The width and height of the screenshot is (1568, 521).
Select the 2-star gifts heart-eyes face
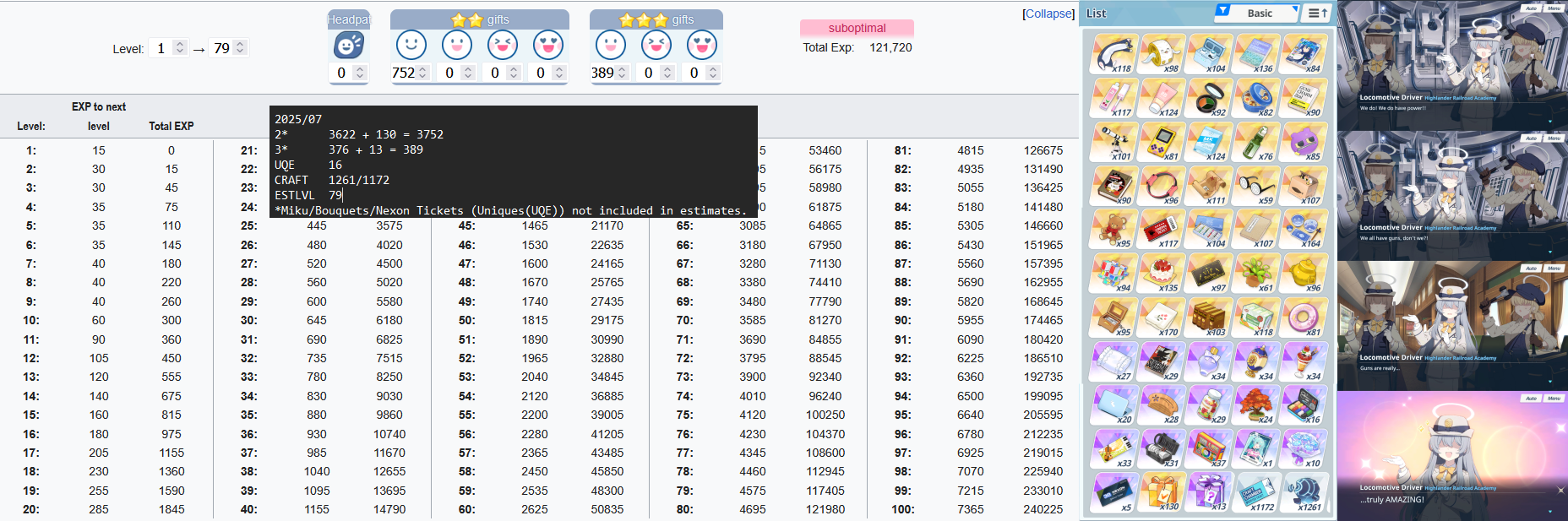[x=548, y=45]
